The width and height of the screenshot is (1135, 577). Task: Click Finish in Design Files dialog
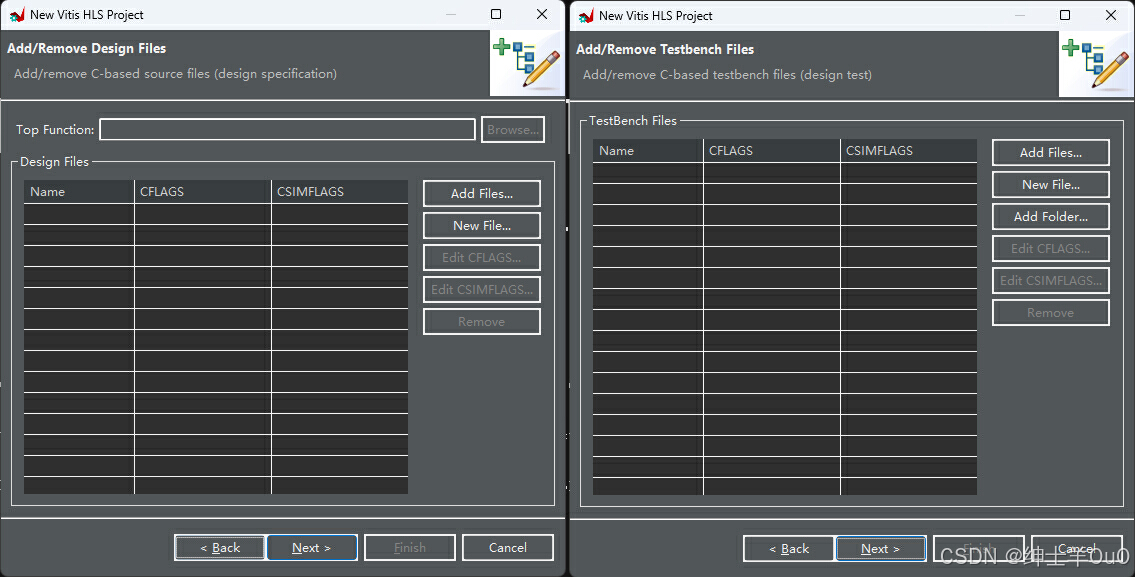(x=410, y=547)
